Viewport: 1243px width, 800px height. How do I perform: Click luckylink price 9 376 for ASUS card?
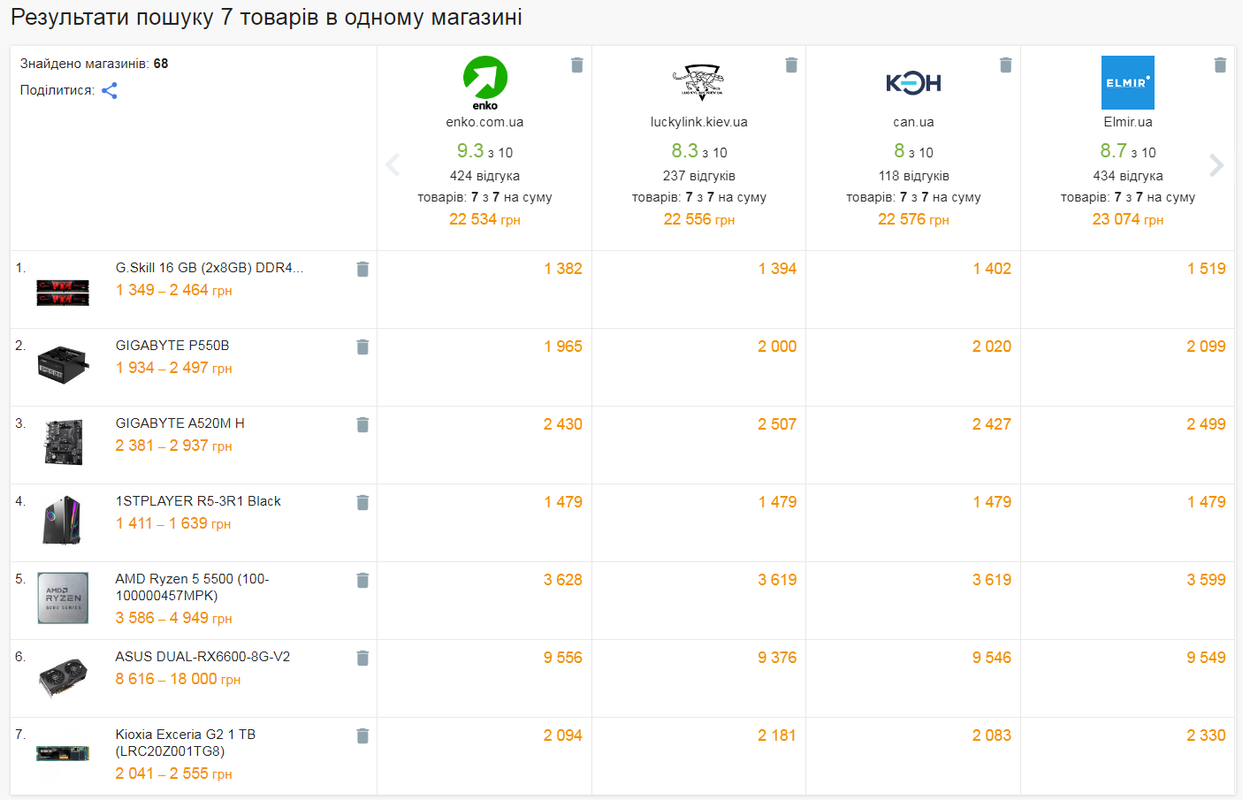[x=777, y=657]
